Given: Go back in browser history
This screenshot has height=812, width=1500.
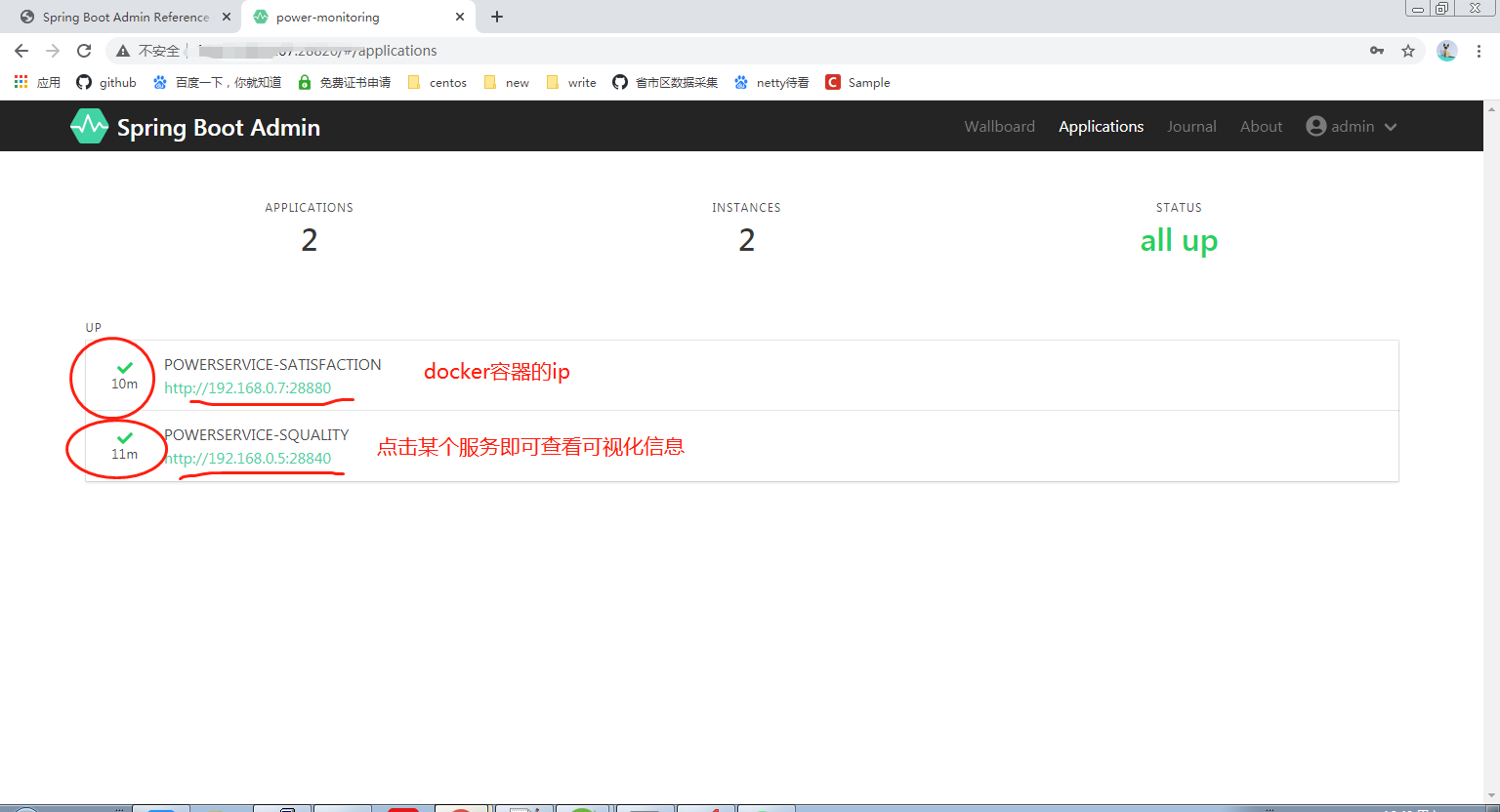Looking at the screenshot, I should [x=21, y=51].
